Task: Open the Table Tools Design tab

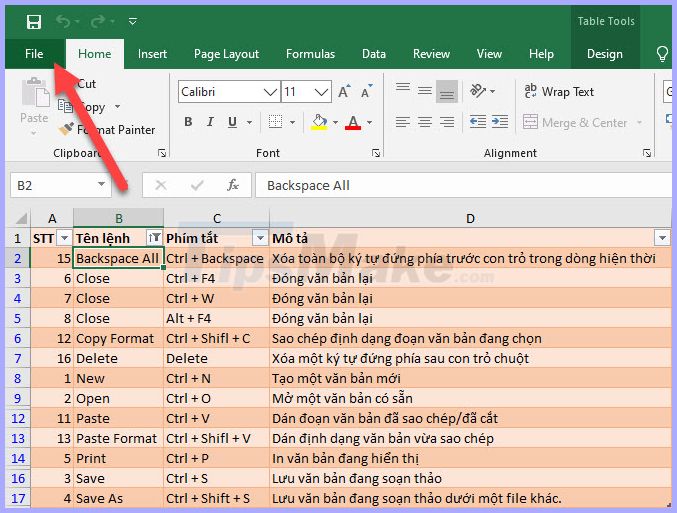Action: tap(604, 54)
